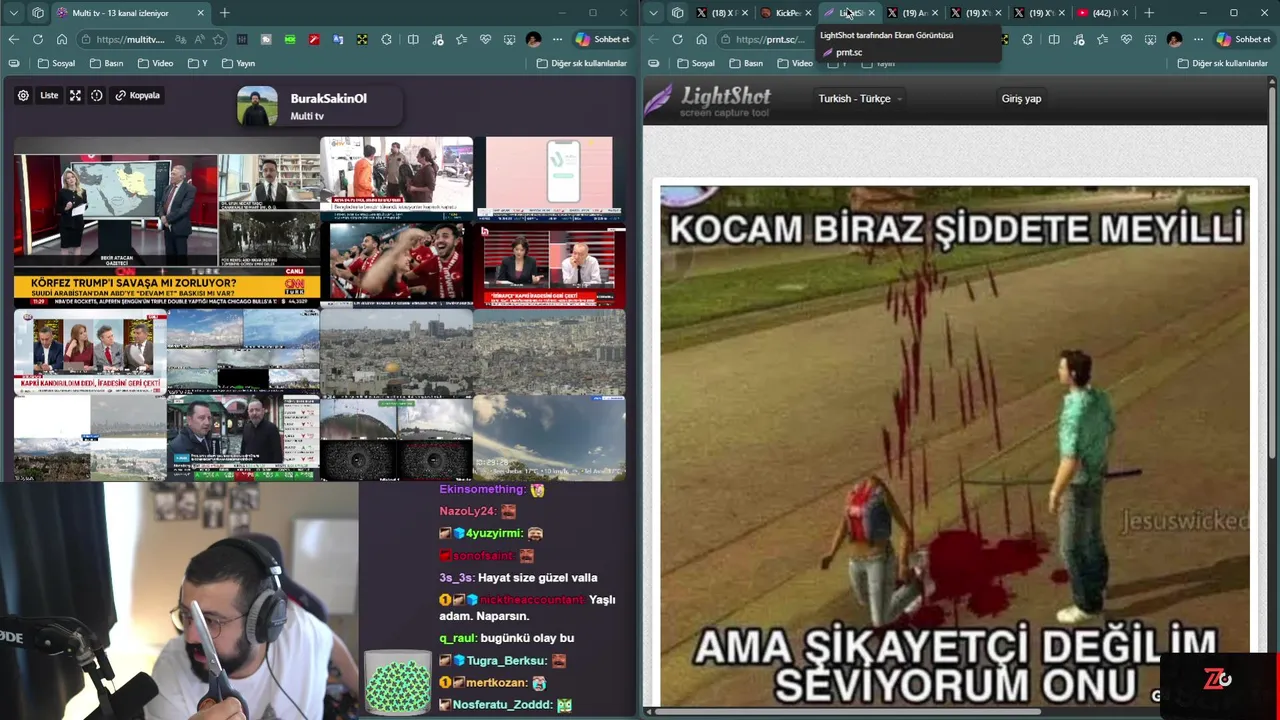
Task: Open Extensions puzzle icon in Multi tv window
Action: click(386, 40)
